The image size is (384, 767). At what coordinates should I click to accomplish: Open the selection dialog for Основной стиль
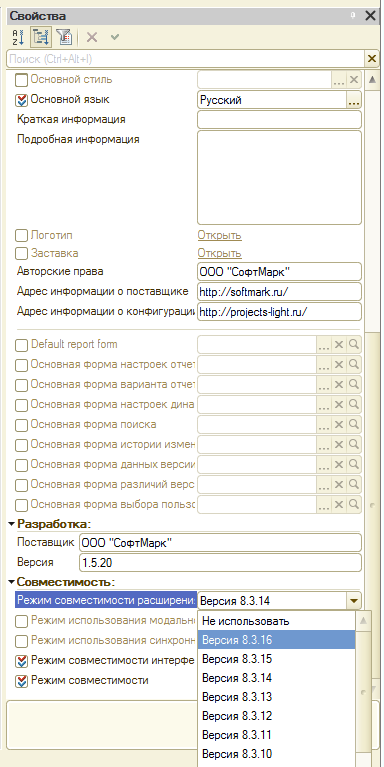tap(339, 80)
